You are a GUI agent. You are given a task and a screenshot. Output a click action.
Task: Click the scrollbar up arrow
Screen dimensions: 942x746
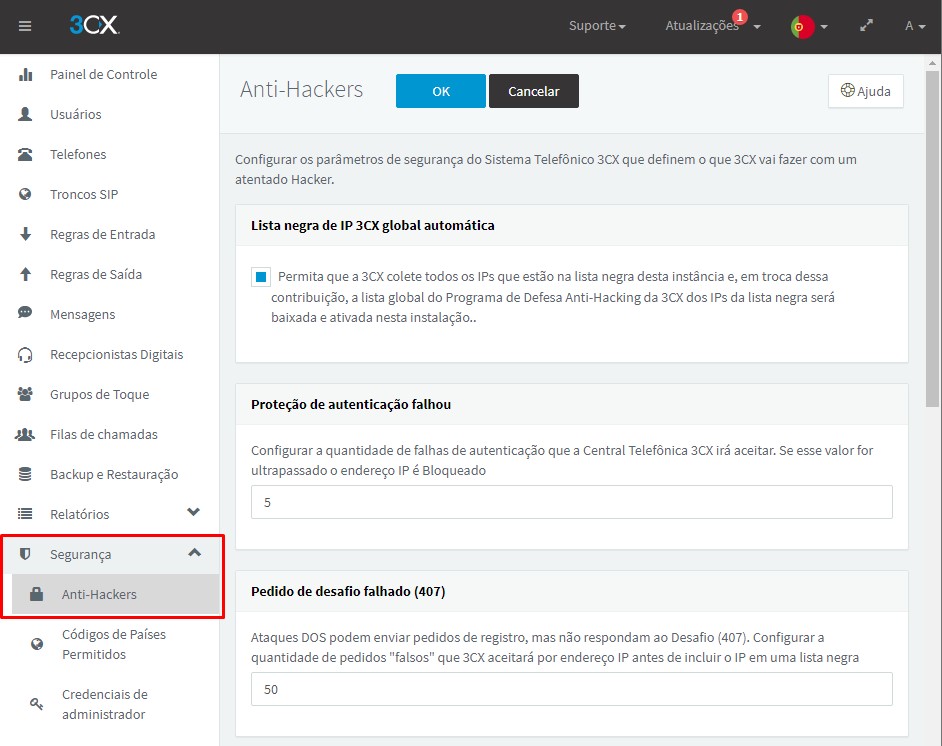pos(932,62)
